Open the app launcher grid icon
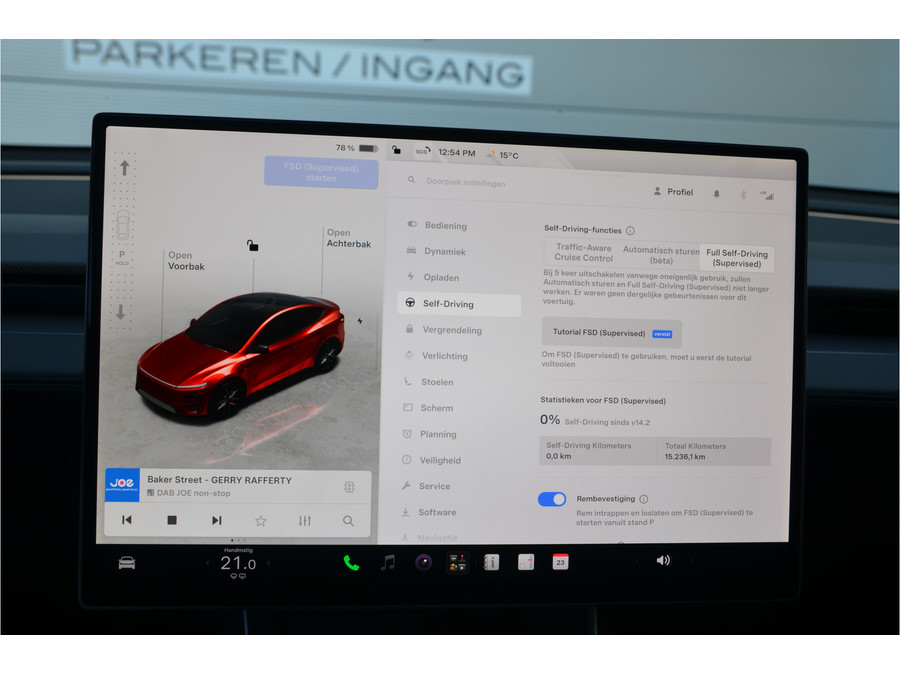 tap(457, 562)
